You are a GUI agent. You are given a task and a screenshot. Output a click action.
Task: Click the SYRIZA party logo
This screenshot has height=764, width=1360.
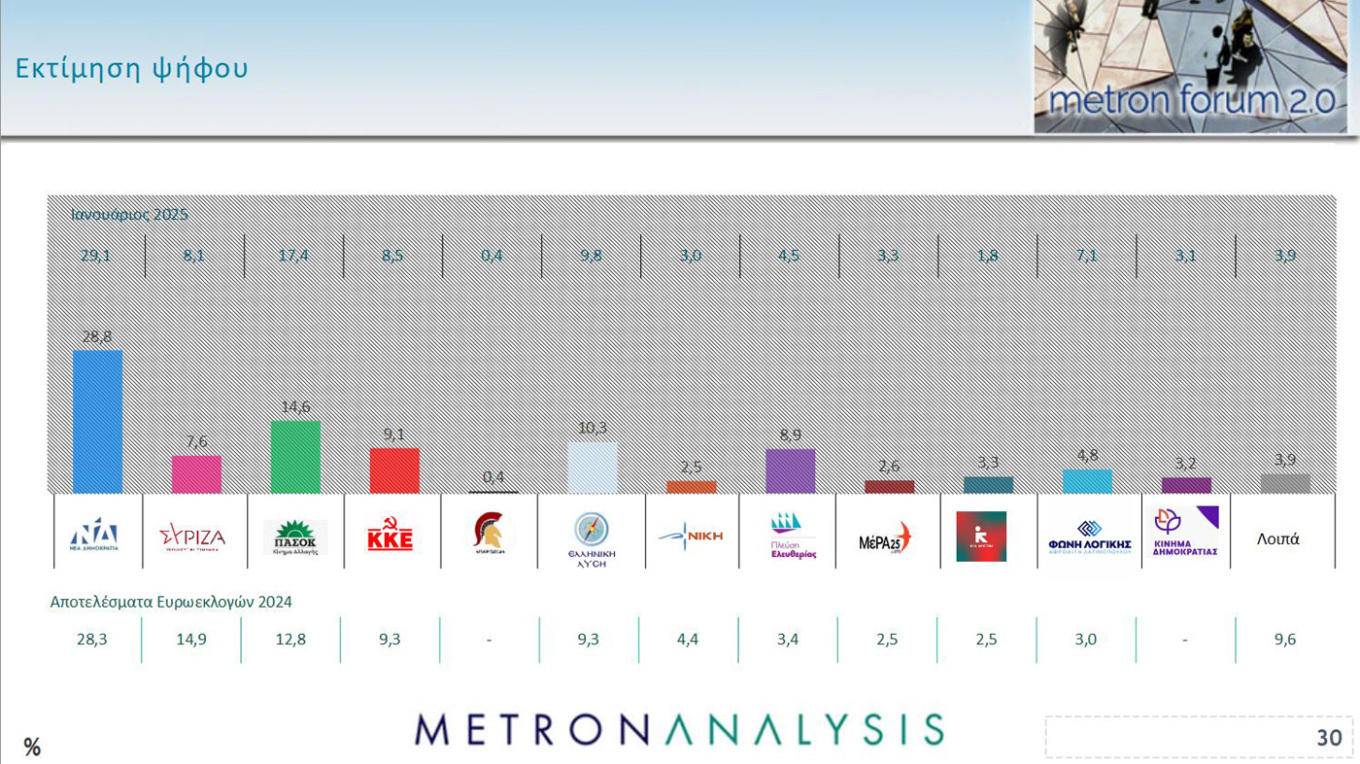pos(192,537)
